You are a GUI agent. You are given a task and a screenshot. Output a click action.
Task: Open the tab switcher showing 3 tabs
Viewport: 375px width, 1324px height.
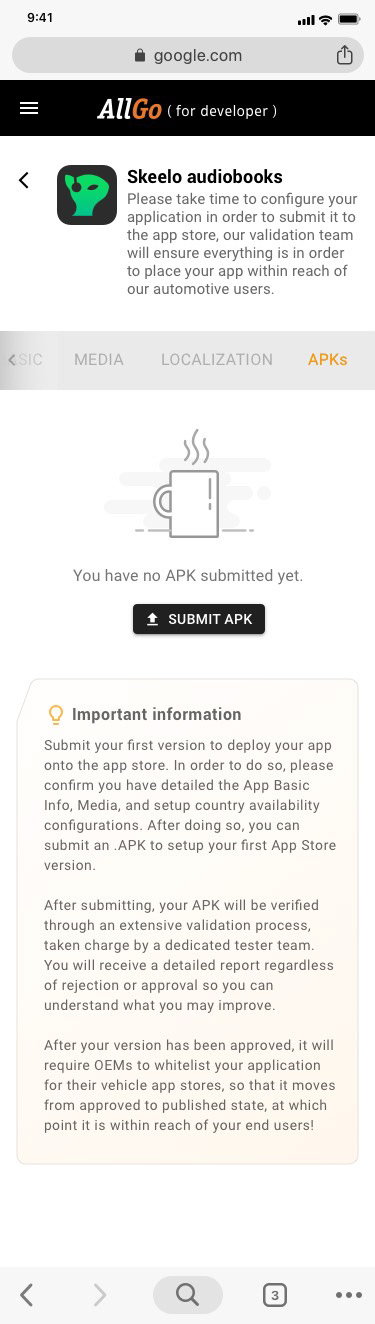(274, 1295)
